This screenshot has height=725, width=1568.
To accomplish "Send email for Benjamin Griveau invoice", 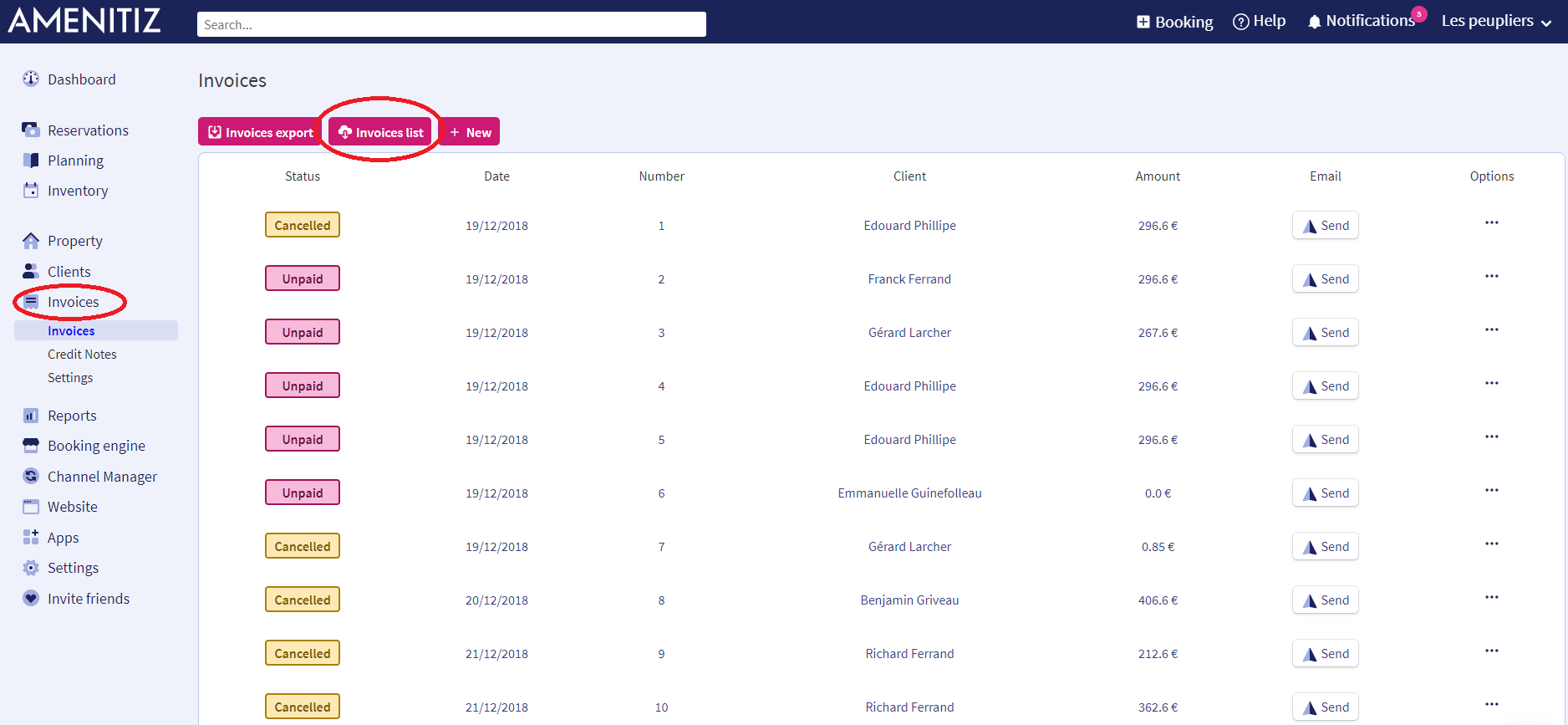I will 1326,600.
